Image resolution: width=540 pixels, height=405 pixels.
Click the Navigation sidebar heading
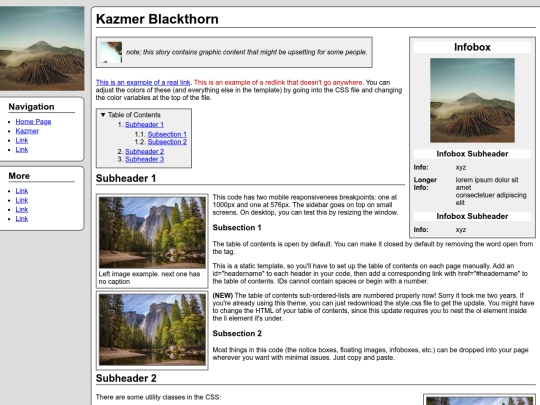click(x=31, y=107)
